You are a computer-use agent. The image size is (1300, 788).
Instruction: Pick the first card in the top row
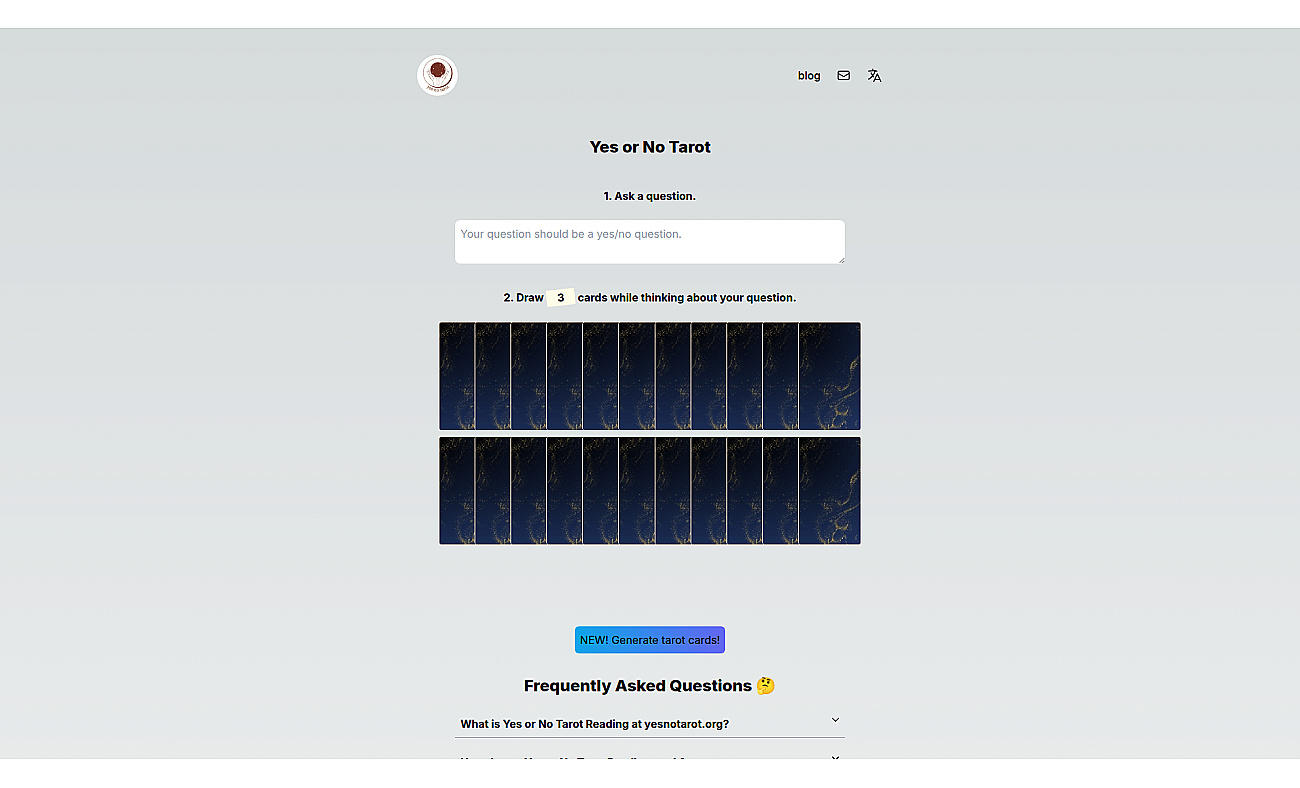pyautogui.click(x=457, y=376)
